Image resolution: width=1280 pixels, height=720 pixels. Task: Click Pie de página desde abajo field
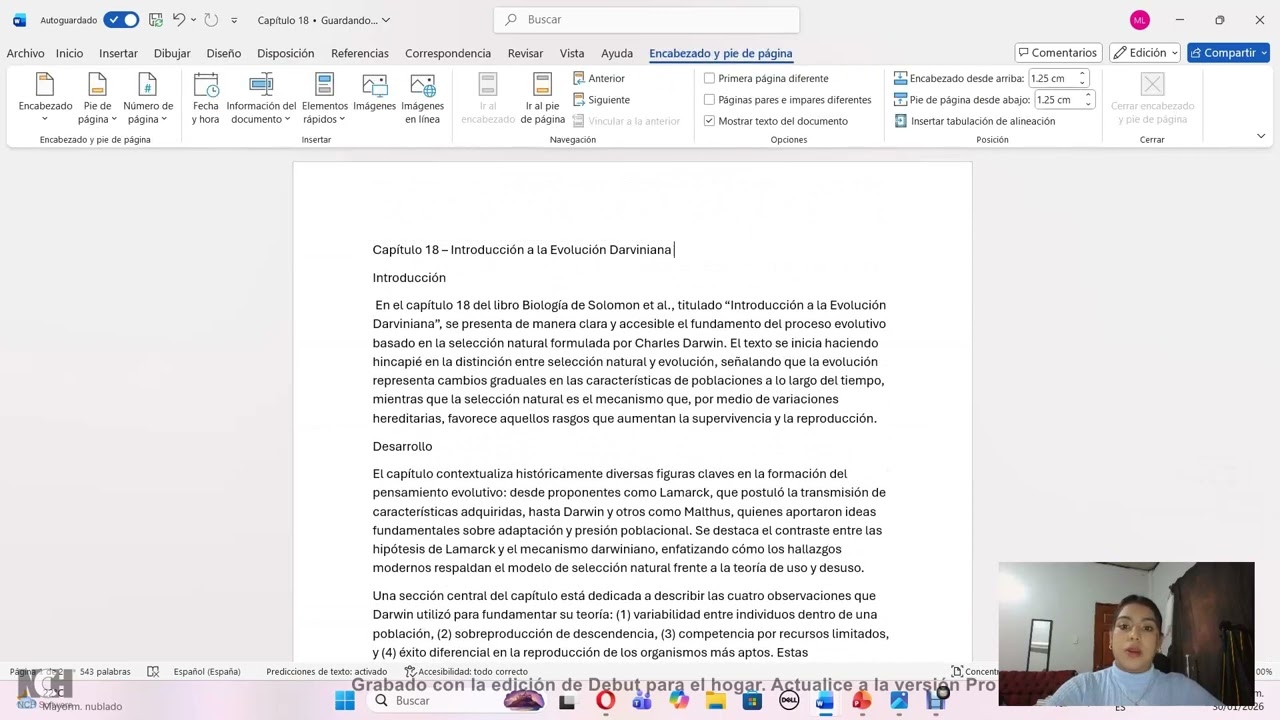1057,100
